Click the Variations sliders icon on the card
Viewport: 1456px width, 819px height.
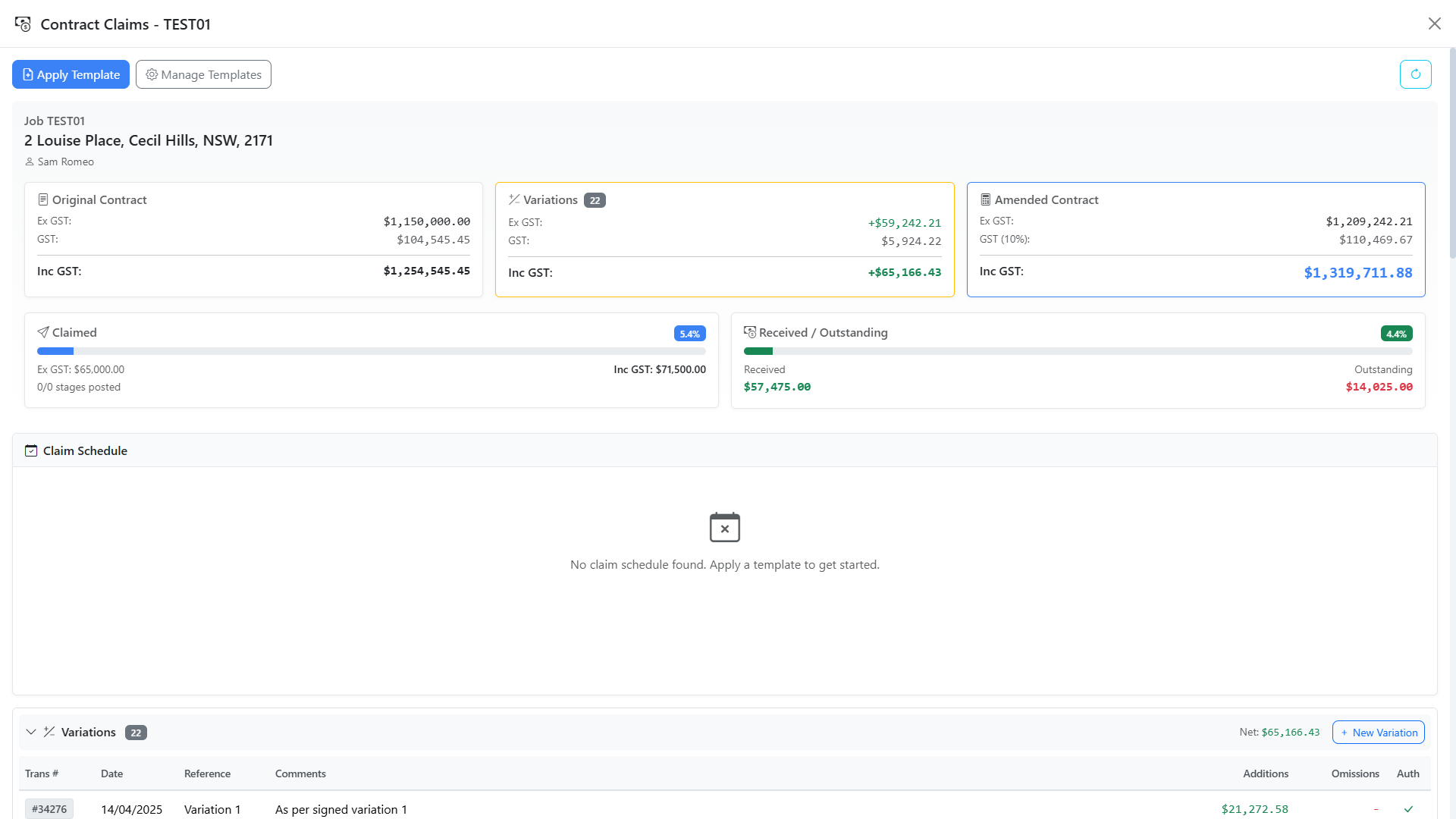pos(514,199)
